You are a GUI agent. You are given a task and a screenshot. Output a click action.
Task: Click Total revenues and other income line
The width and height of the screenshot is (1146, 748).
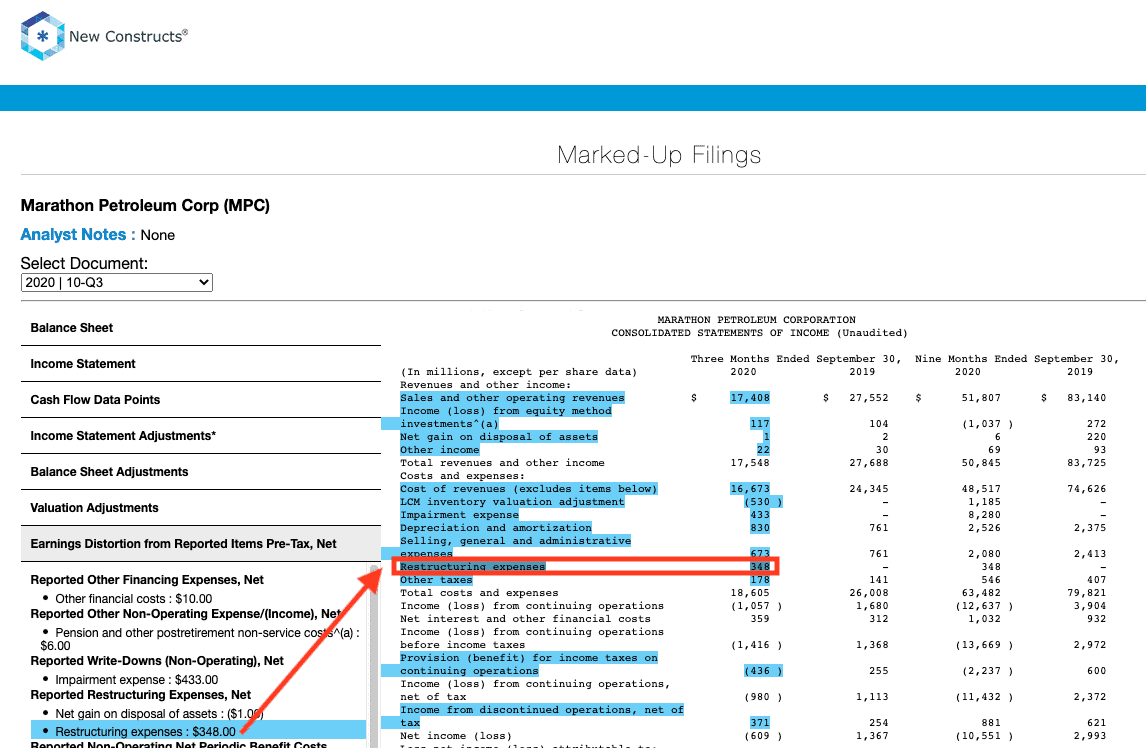pos(502,463)
